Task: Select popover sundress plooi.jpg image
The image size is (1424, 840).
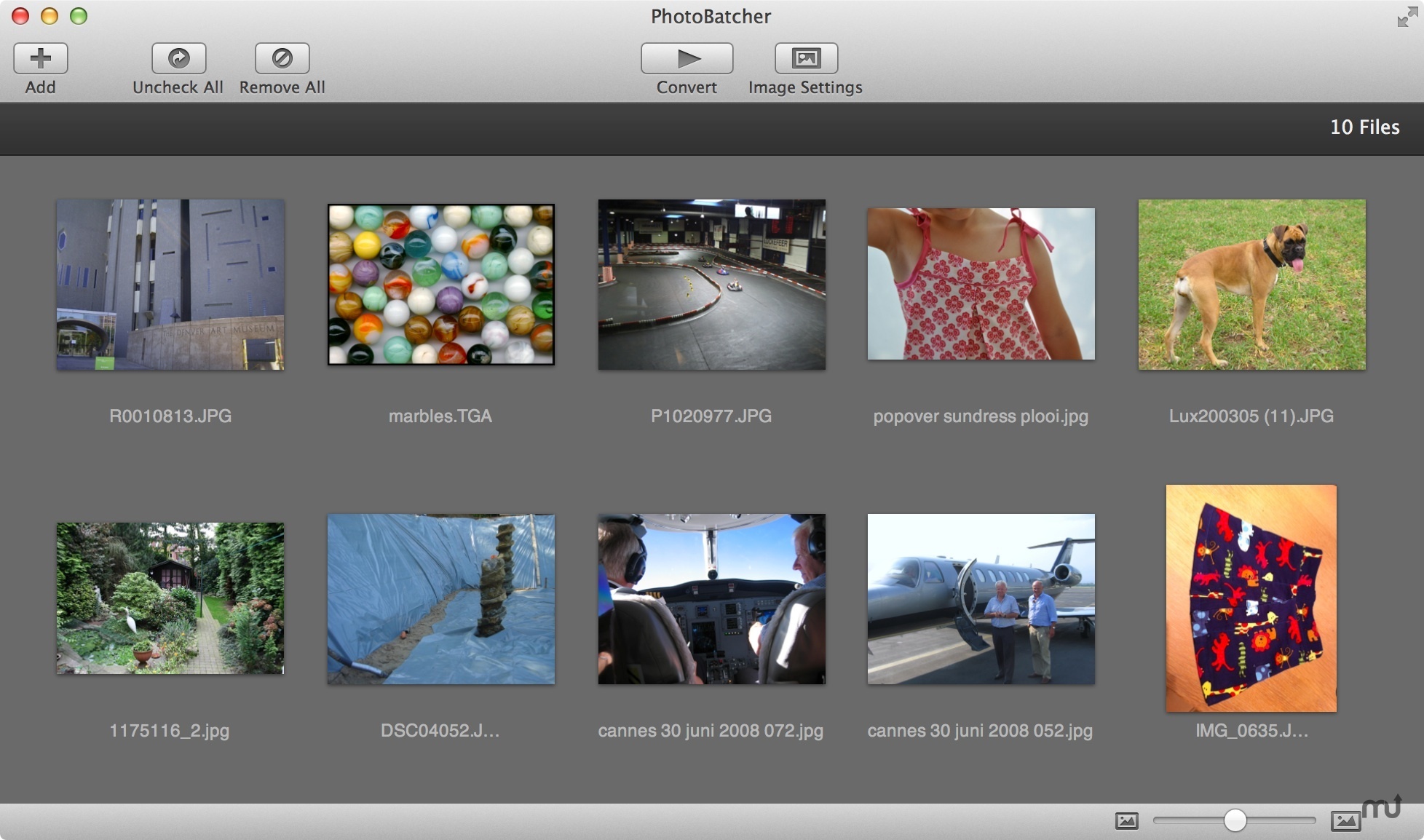Action: [x=981, y=284]
